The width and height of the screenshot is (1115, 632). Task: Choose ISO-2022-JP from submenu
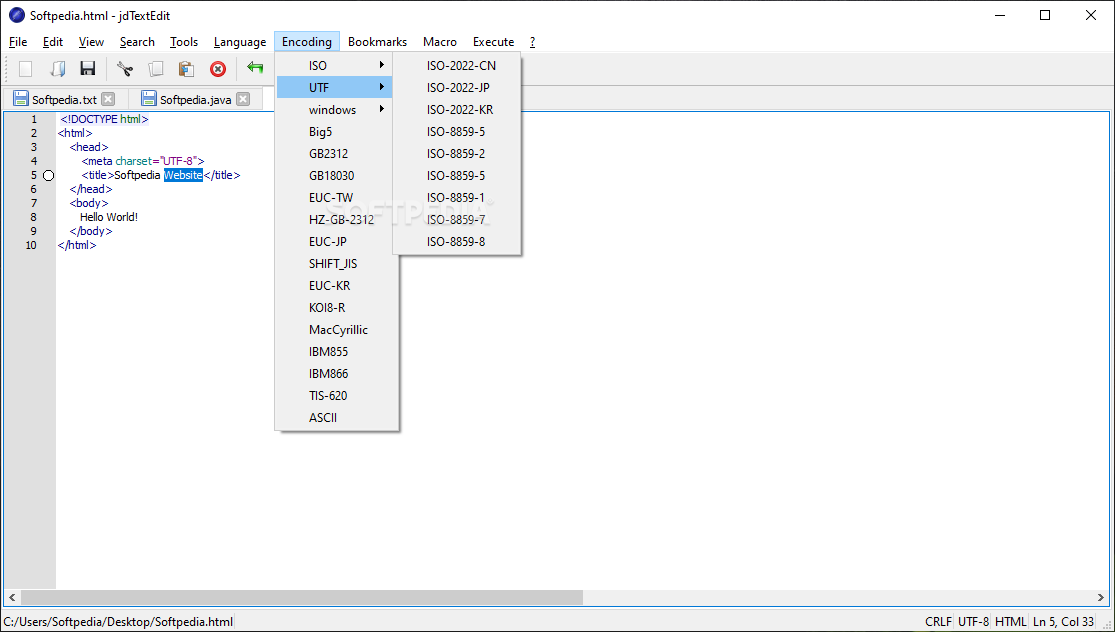coord(457,87)
